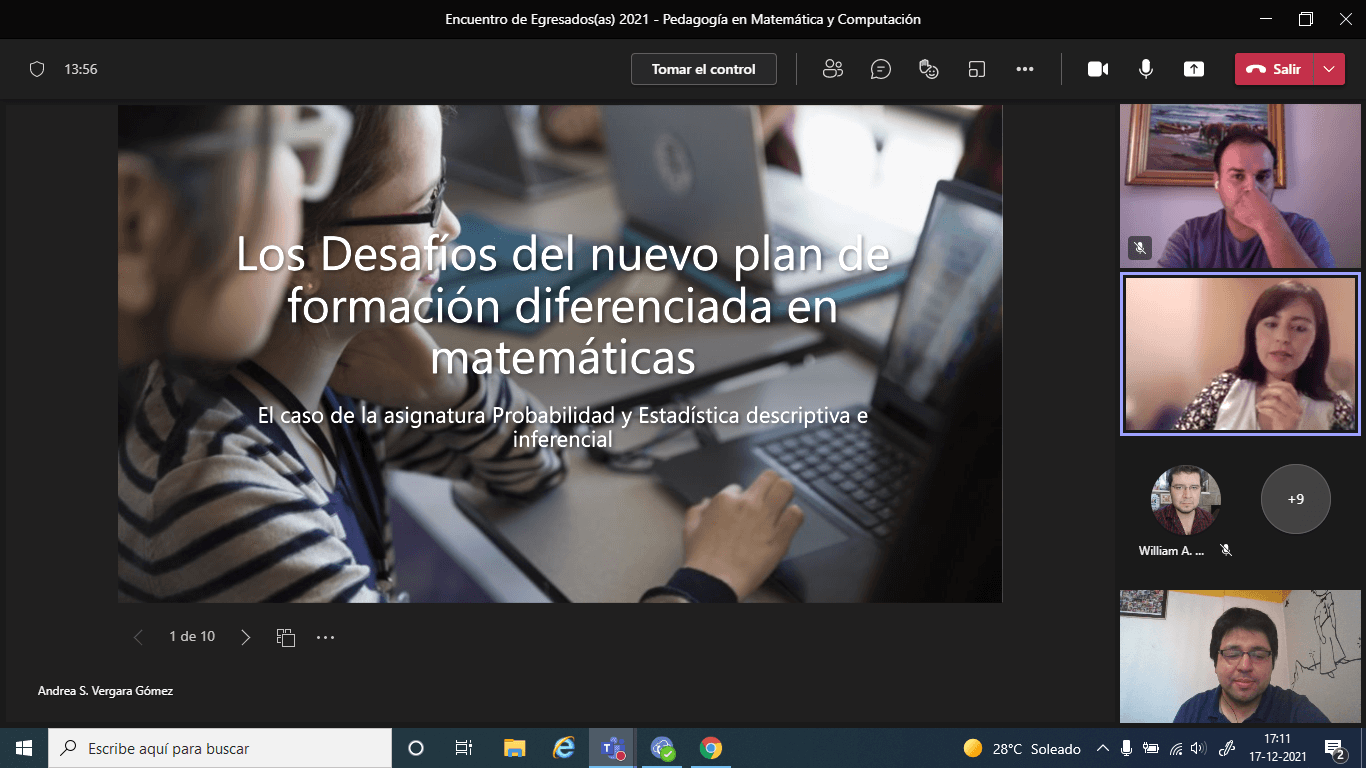Viewport: 1366px width, 768px height.
Task: Toggle the camera on or off
Action: pos(1098,69)
